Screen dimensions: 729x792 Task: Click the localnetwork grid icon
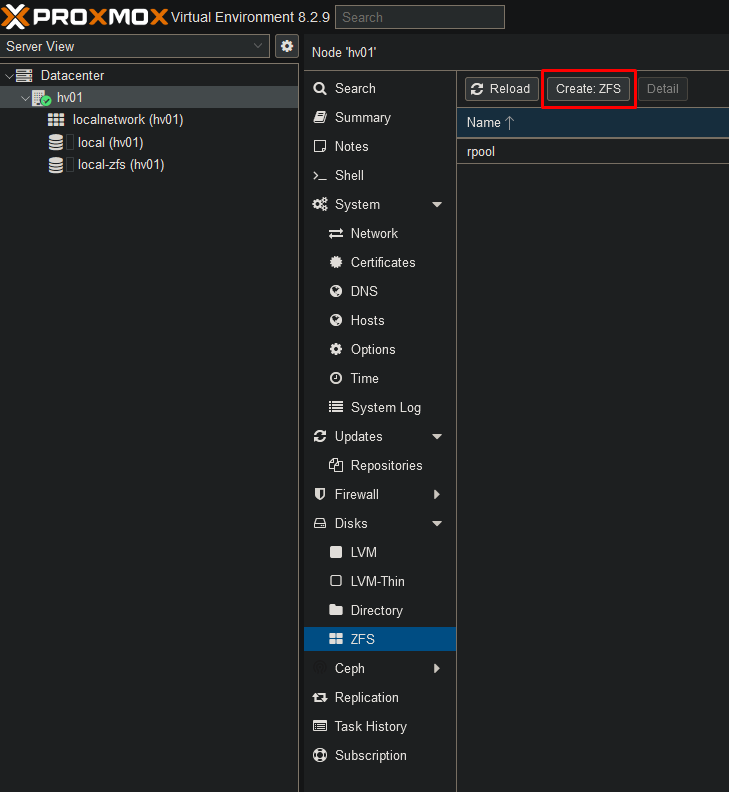(x=56, y=120)
